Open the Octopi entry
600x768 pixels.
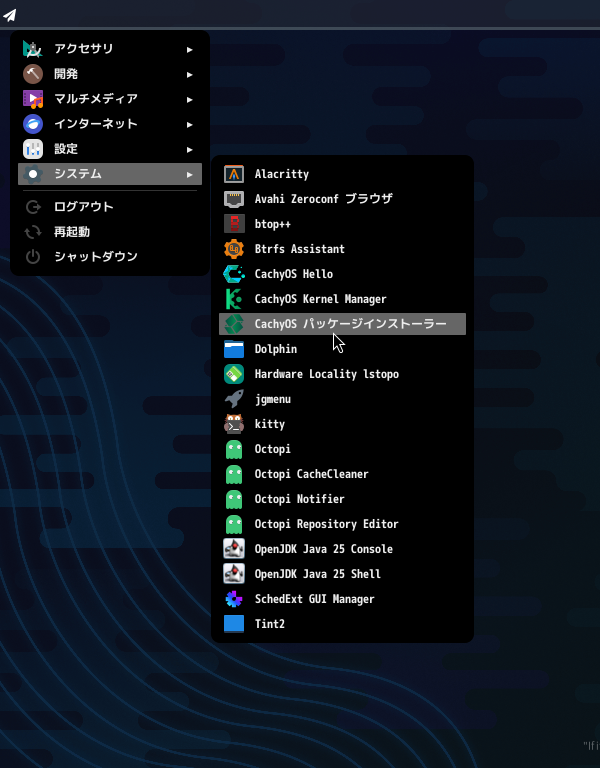(x=342, y=449)
